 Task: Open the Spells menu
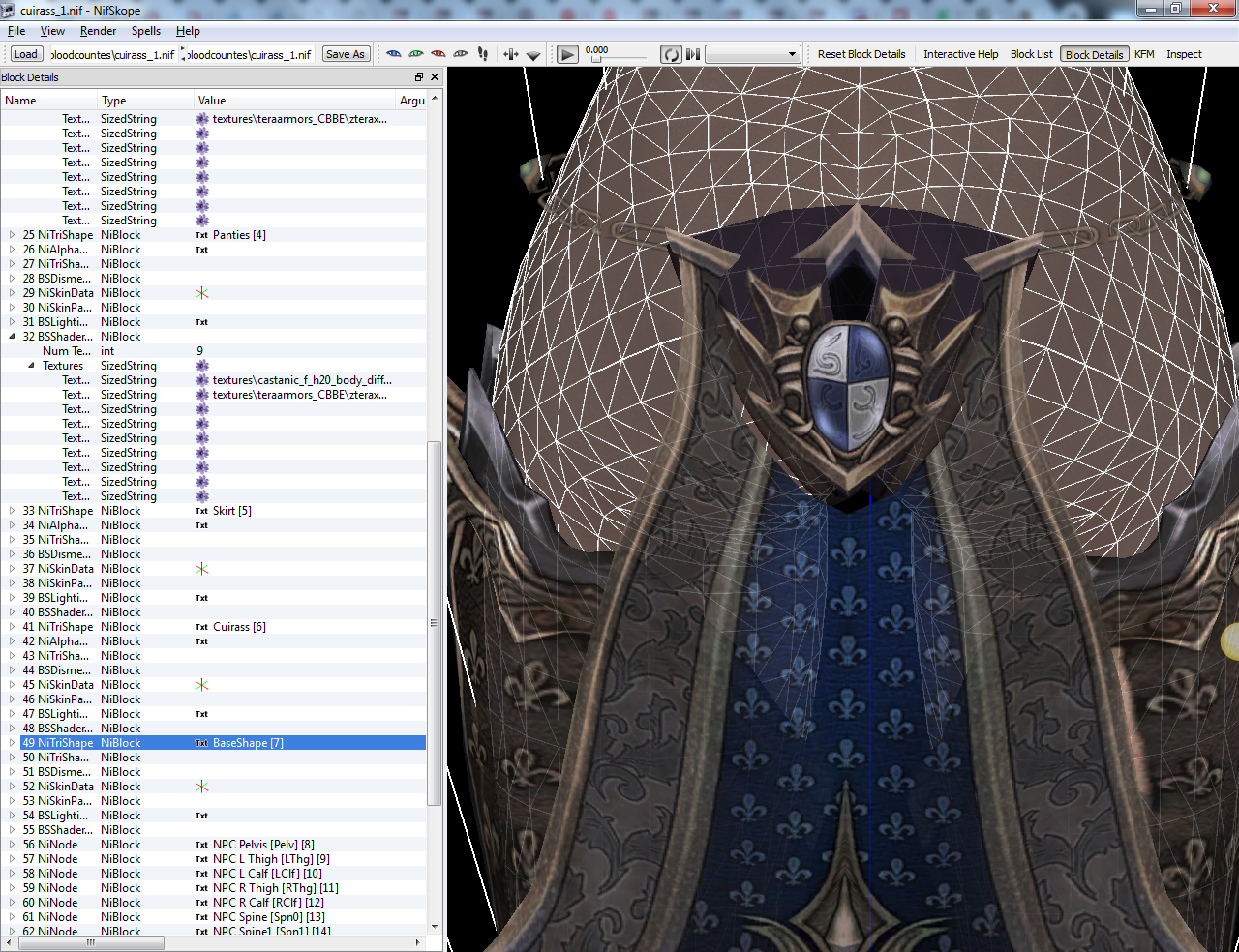(x=146, y=31)
